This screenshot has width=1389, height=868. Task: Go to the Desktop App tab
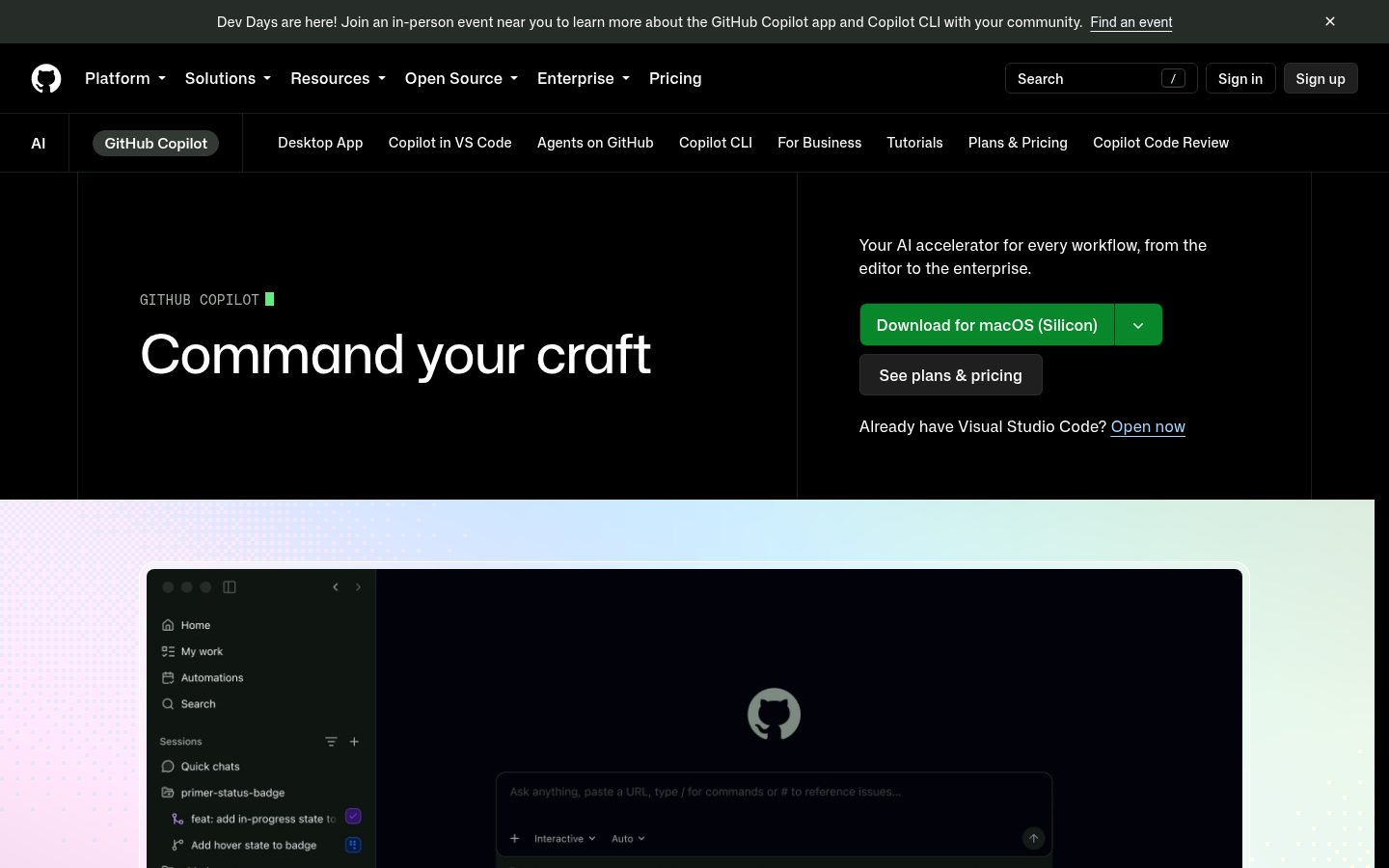[x=320, y=143]
